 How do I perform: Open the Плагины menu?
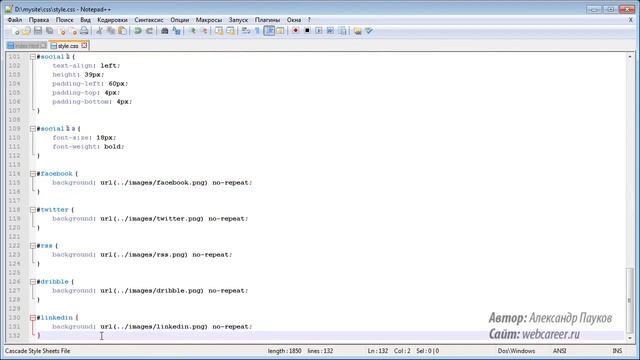(267, 20)
